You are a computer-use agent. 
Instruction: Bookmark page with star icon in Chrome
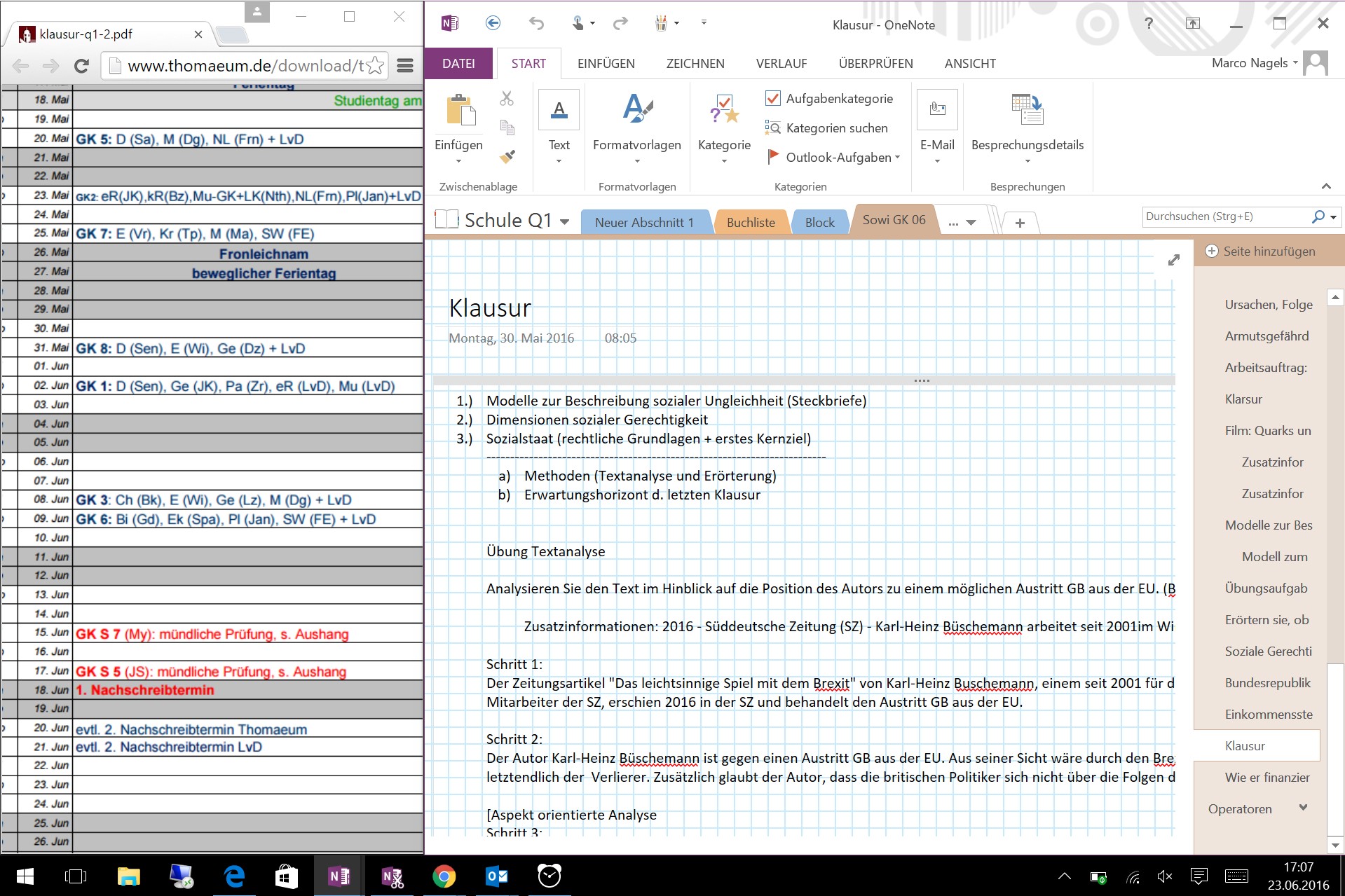(x=375, y=66)
